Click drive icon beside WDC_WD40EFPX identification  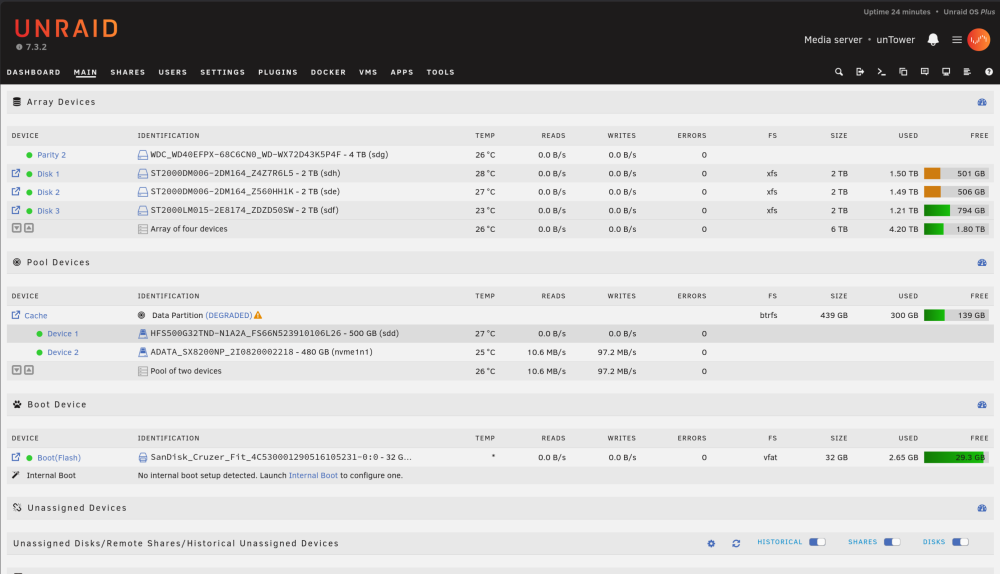click(x=143, y=155)
